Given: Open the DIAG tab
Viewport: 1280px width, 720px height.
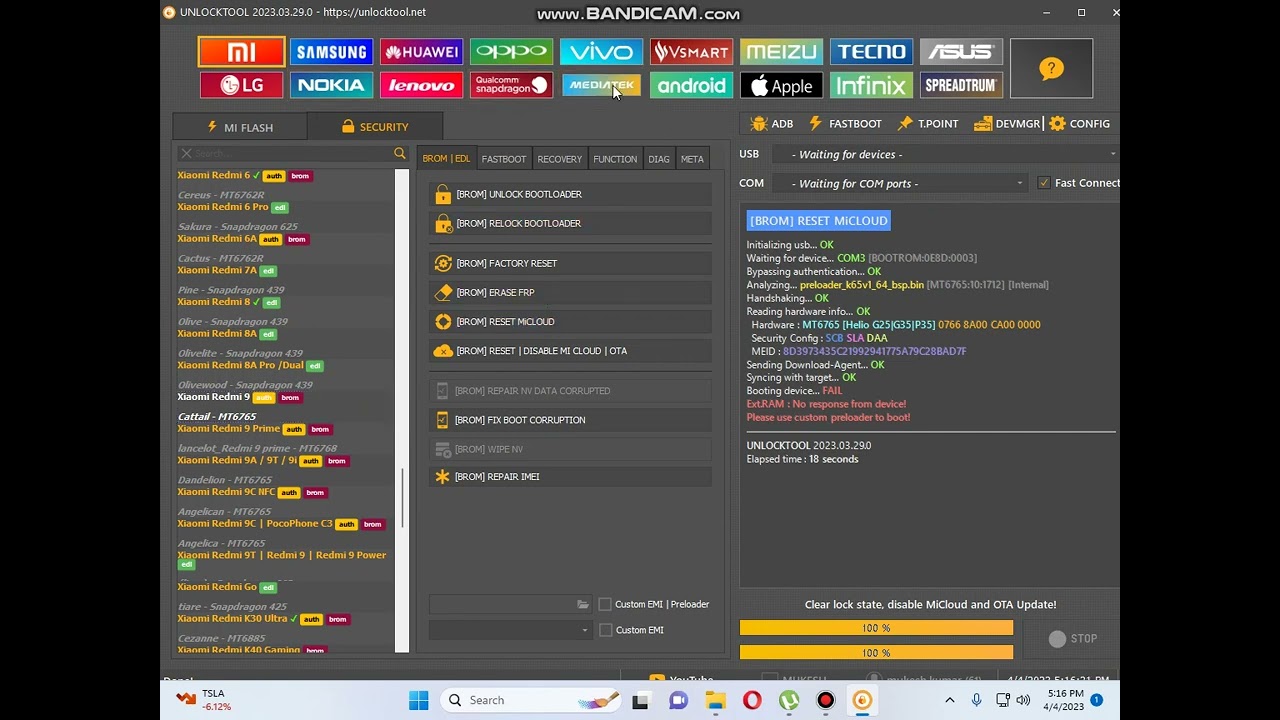Looking at the screenshot, I should pyautogui.click(x=659, y=159).
